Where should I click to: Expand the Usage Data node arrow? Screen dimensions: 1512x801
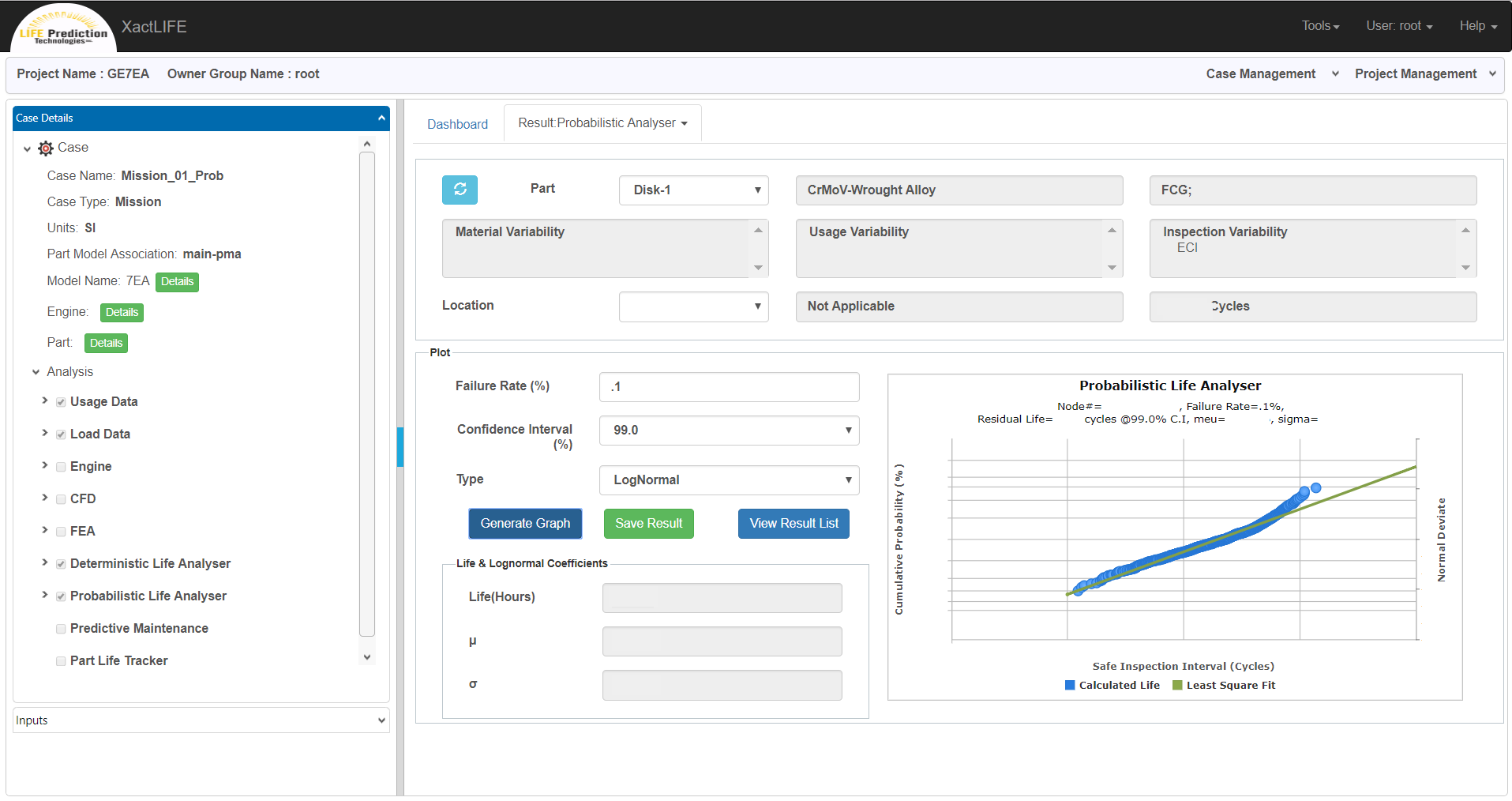45,400
